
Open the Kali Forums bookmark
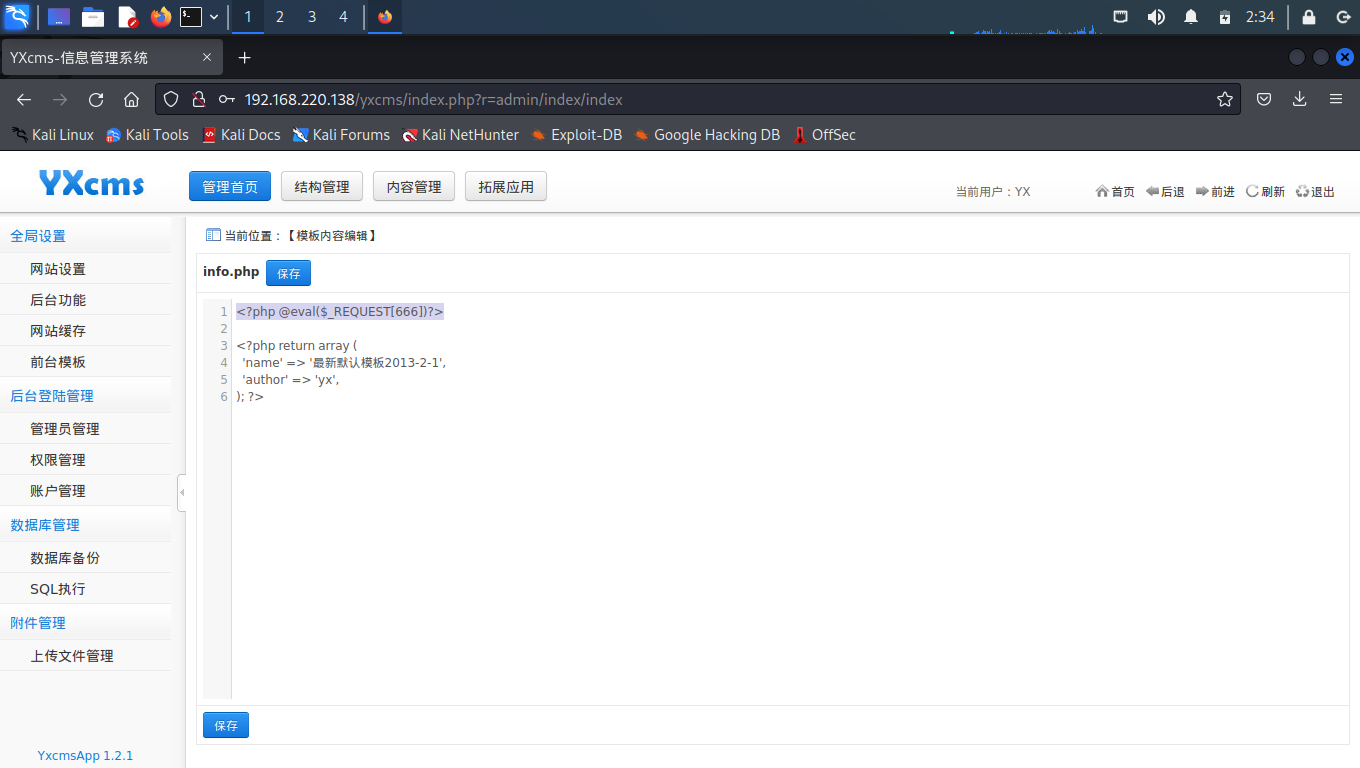[341, 135]
